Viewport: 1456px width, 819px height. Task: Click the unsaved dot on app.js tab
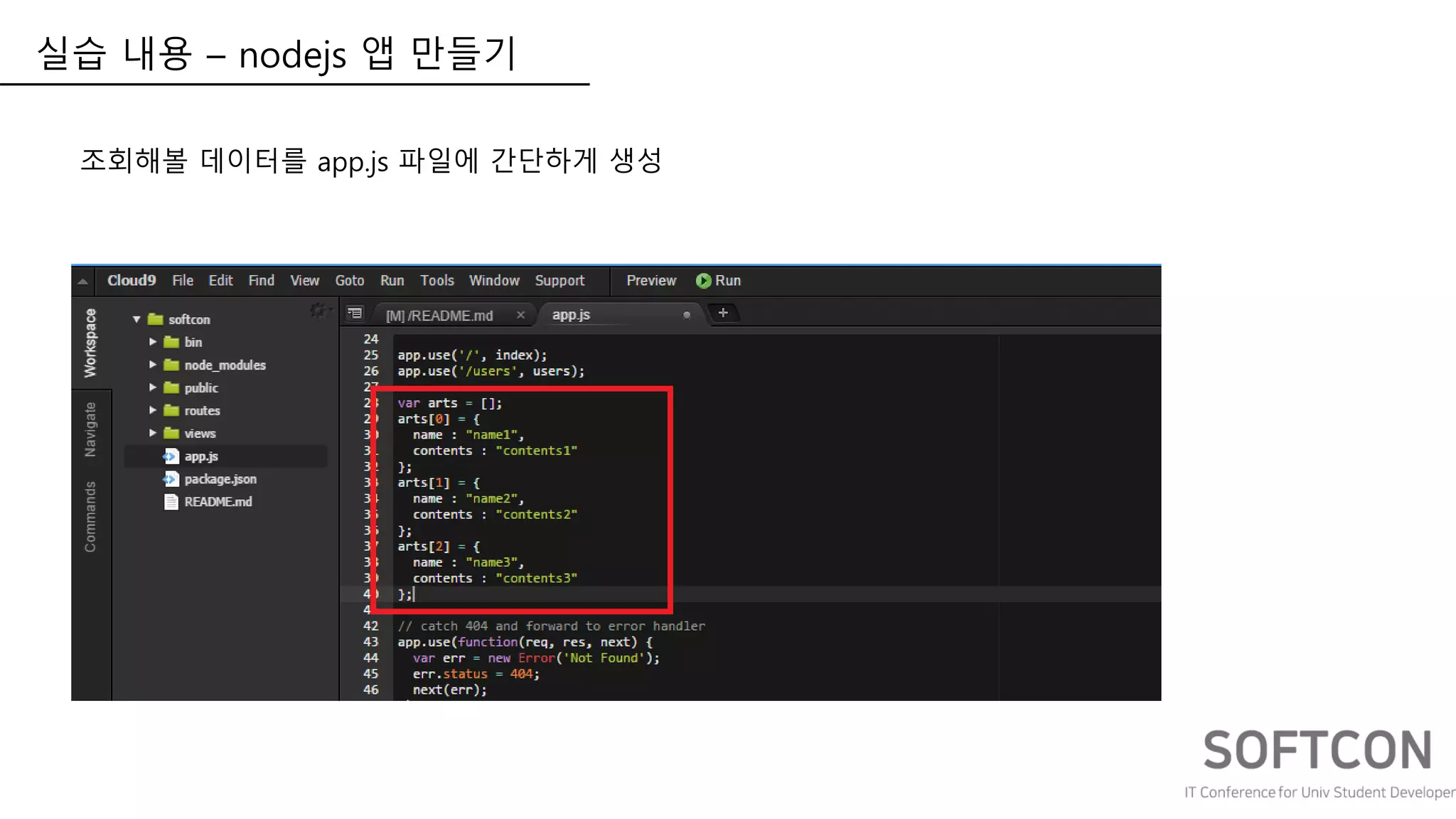click(687, 315)
